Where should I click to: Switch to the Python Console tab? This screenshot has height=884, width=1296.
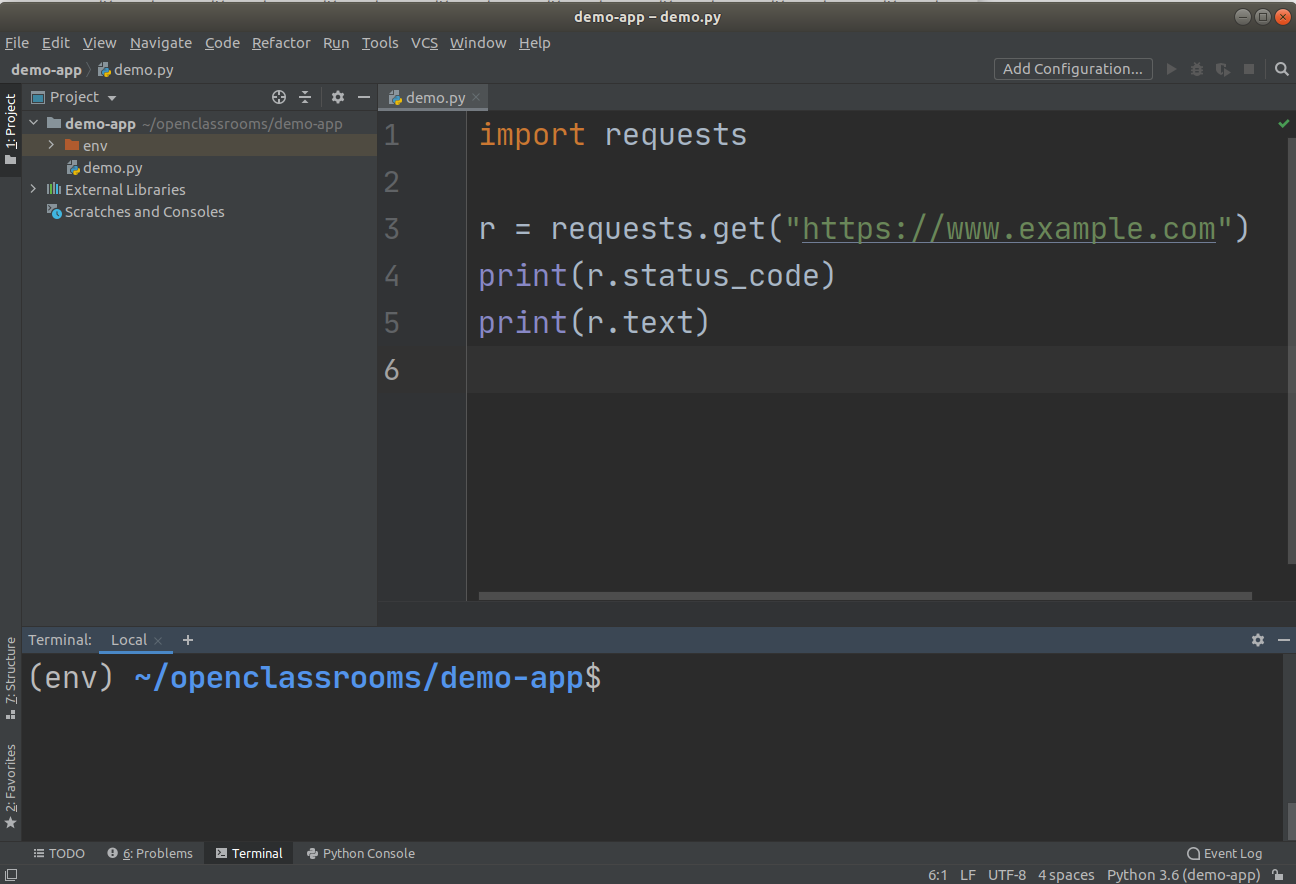click(360, 853)
